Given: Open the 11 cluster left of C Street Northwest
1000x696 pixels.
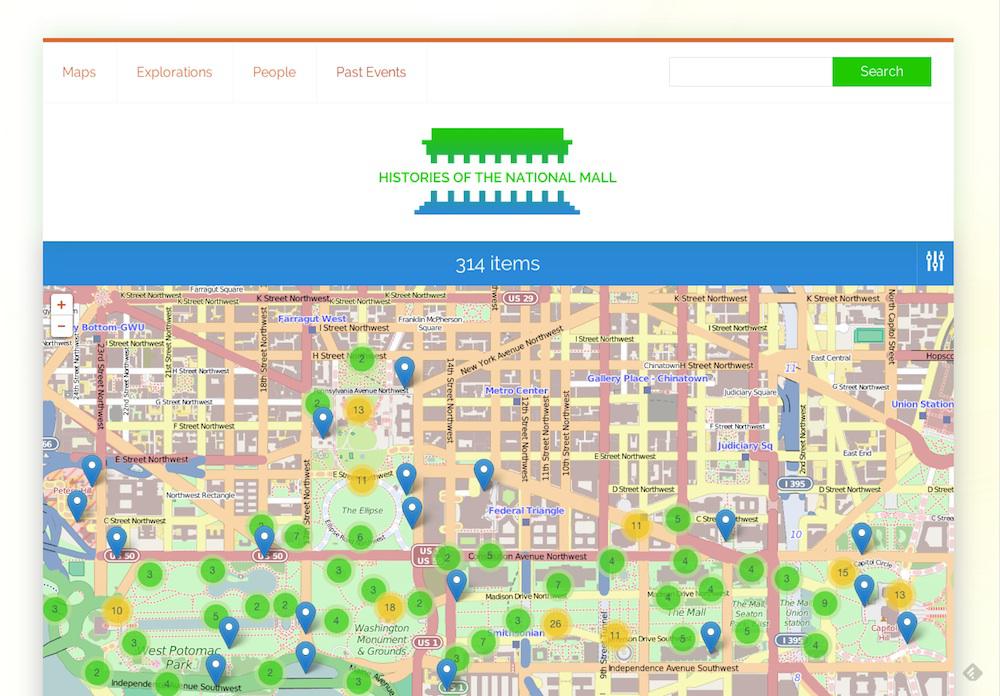Looking at the screenshot, I should (636, 526).
